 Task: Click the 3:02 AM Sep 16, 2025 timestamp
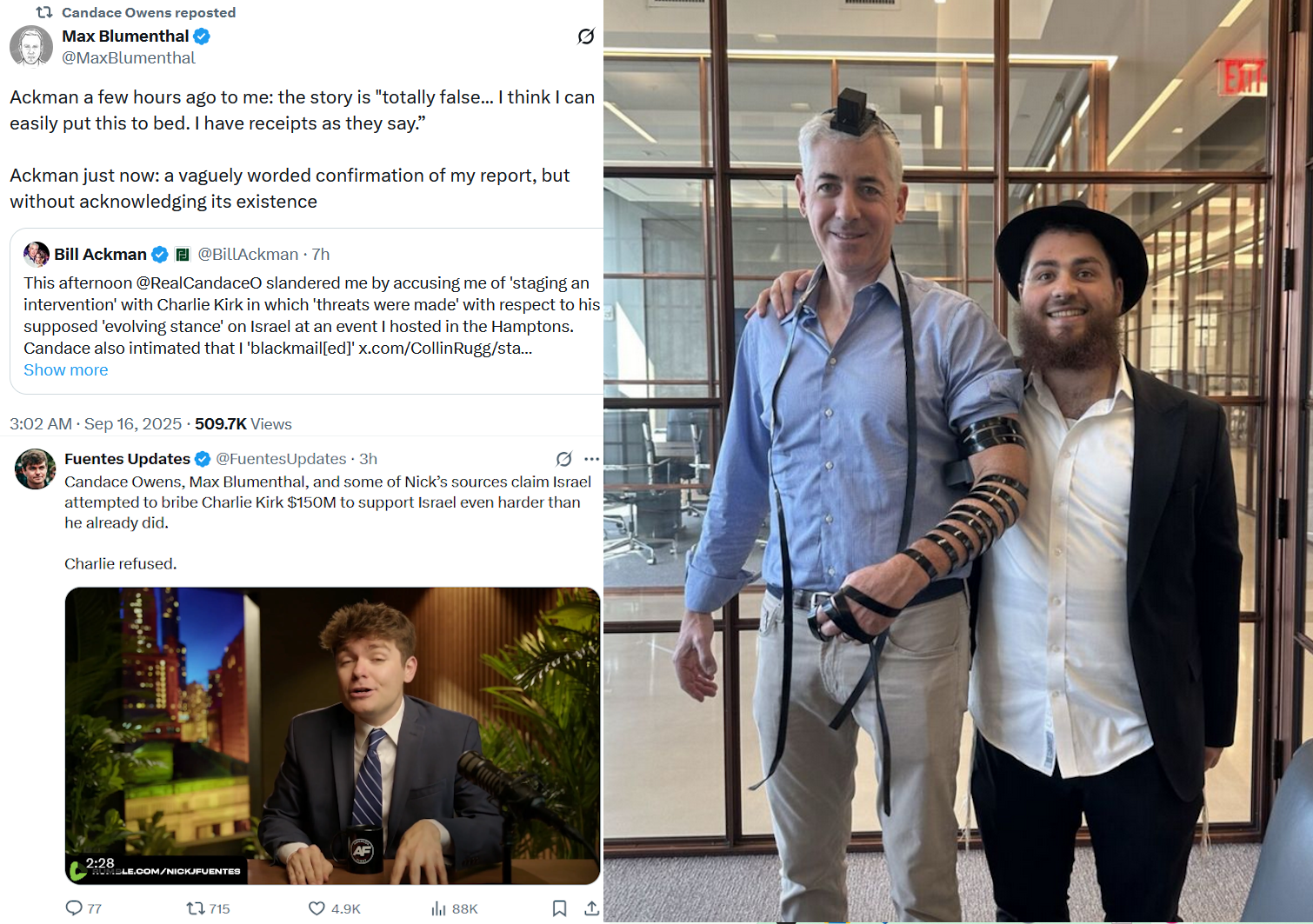[x=96, y=424]
